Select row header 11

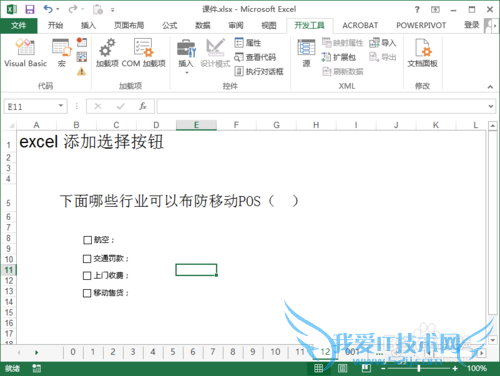(x=8, y=270)
